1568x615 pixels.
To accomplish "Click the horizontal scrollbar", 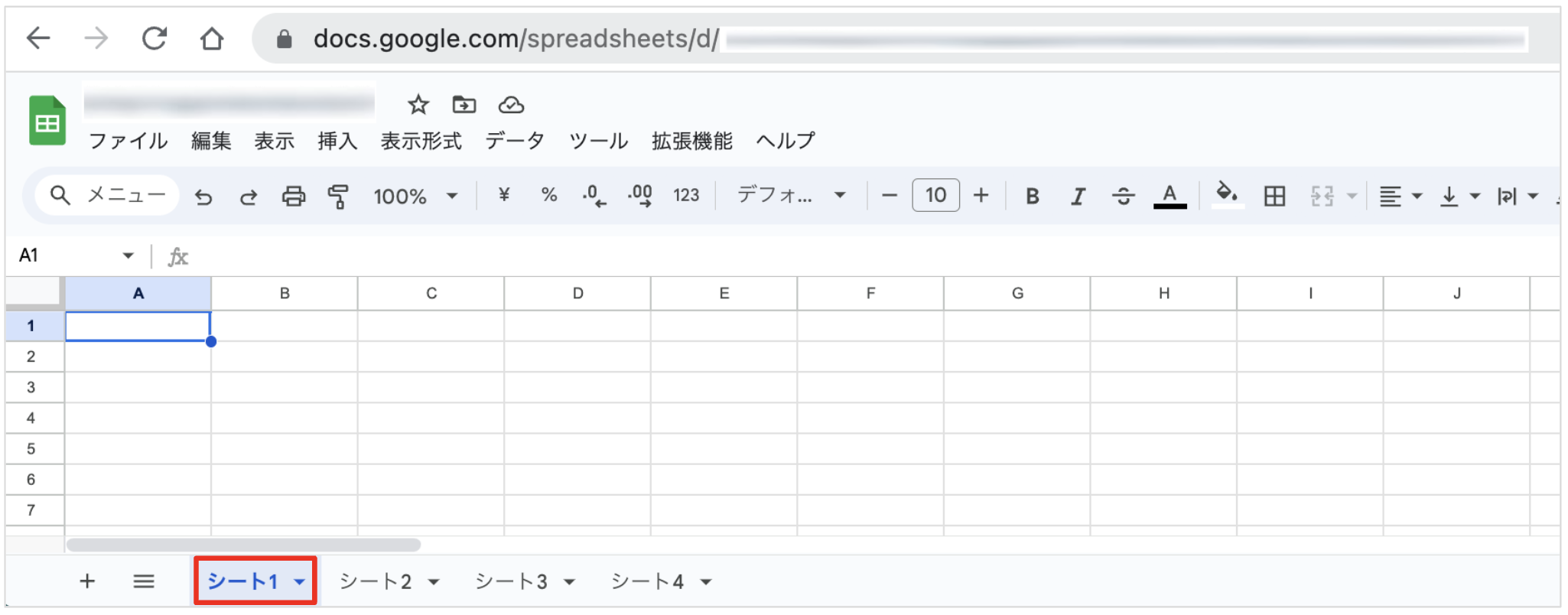I will click(243, 545).
